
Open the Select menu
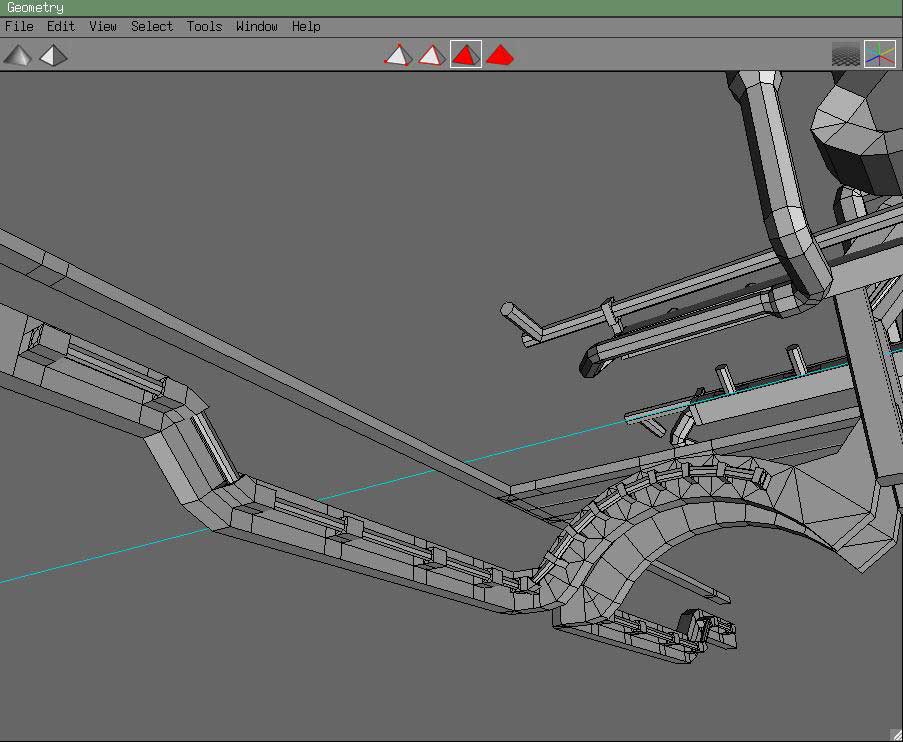point(152,26)
